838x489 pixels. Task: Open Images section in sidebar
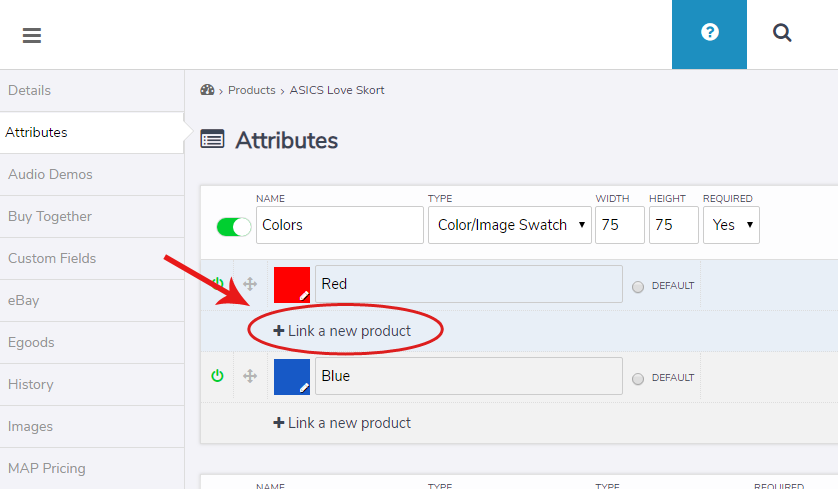point(92,426)
